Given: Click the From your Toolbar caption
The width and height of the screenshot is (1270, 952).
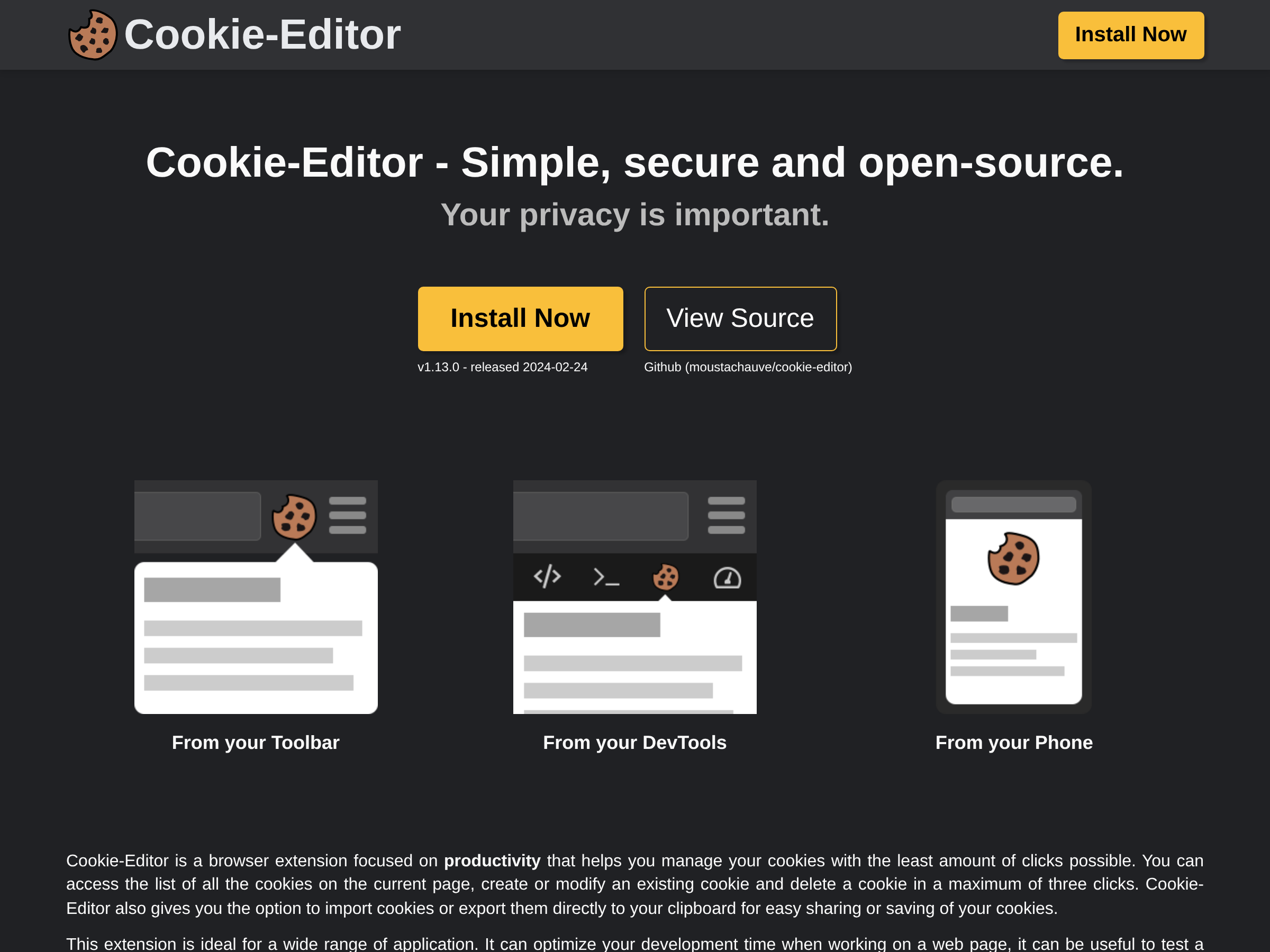Looking at the screenshot, I should tap(256, 743).
